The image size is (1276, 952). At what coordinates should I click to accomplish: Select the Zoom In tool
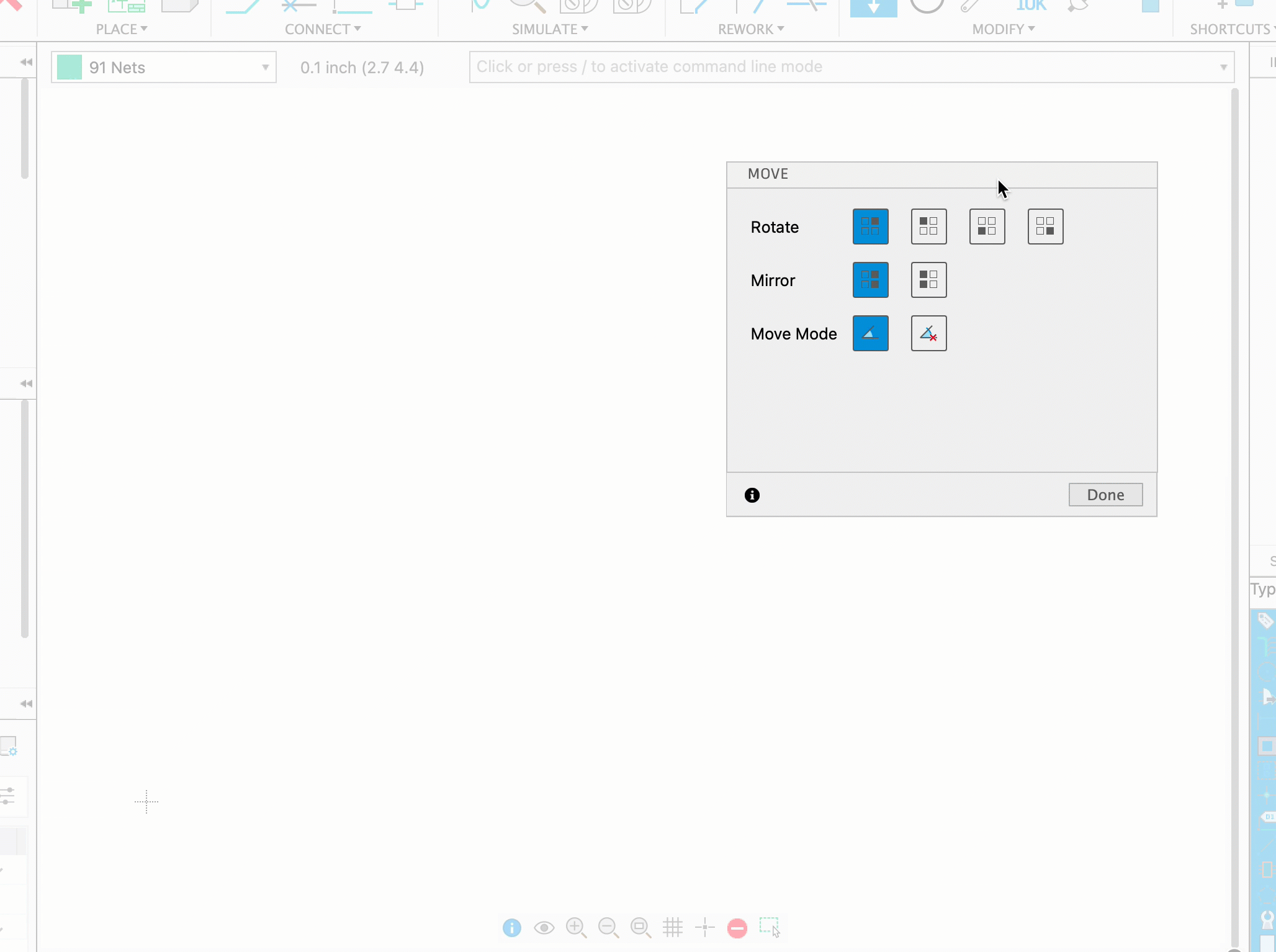pyautogui.click(x=577, y=928)
